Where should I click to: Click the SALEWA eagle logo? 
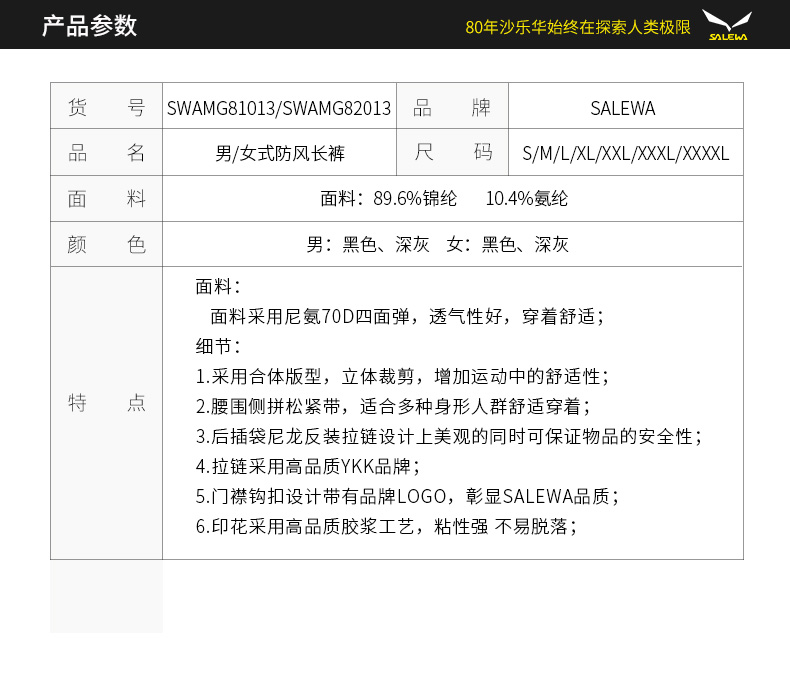(x=727, y=25)
